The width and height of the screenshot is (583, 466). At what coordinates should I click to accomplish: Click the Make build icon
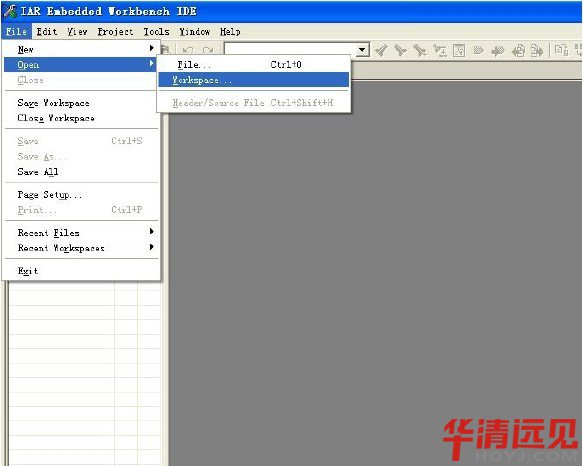point(579,50)
